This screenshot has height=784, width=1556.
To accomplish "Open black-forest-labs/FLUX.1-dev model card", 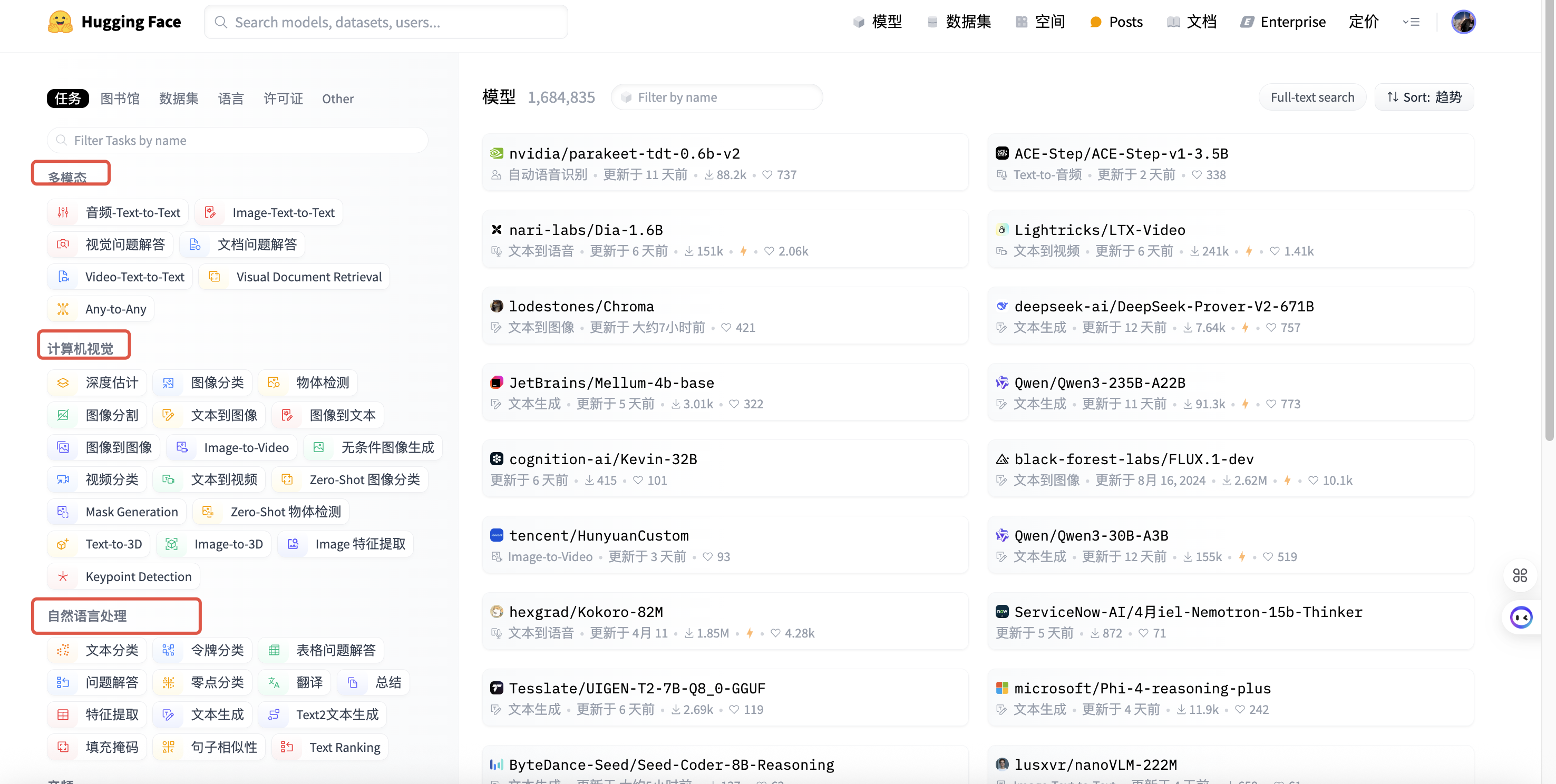I will tap(1230, 468).
